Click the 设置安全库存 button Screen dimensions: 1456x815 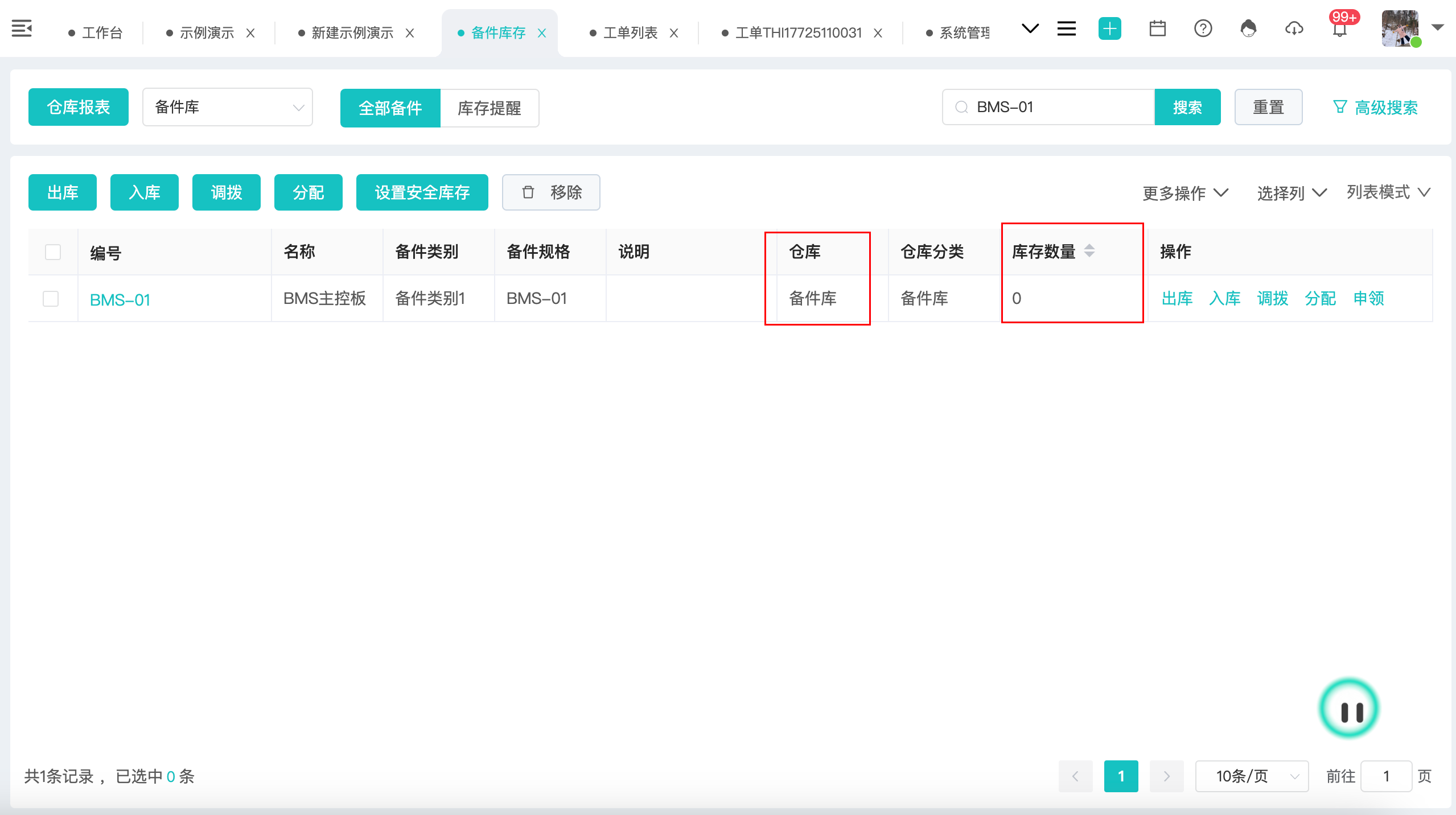click(422, 192)
